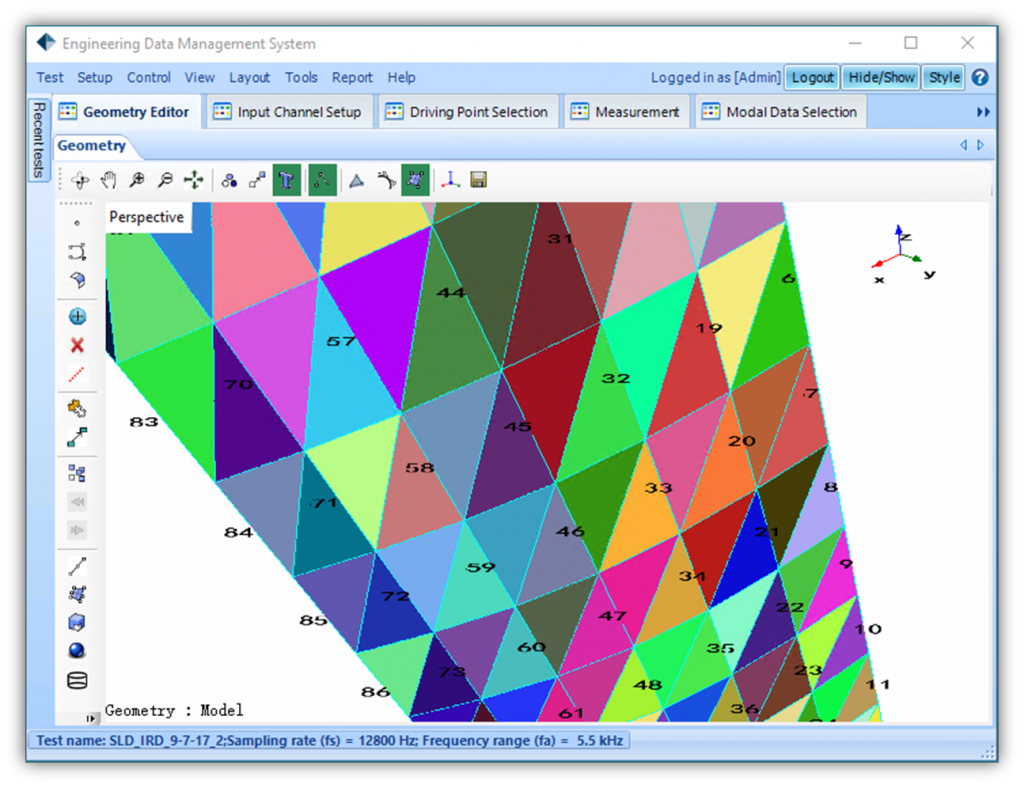
Task: Click the zoom out magnifier
Action: 165,180
